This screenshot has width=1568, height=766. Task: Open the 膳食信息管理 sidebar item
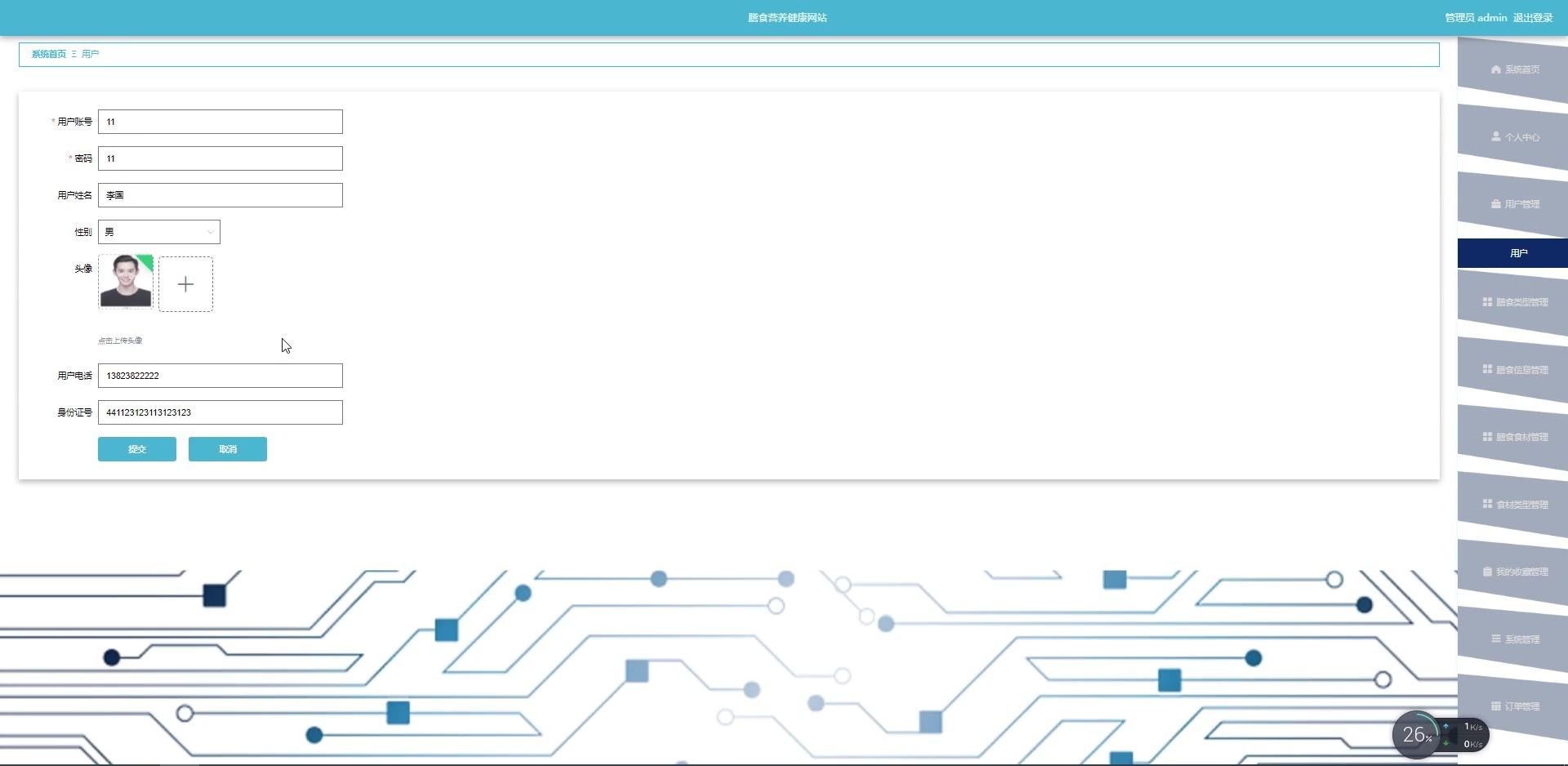coord(1514,370)
